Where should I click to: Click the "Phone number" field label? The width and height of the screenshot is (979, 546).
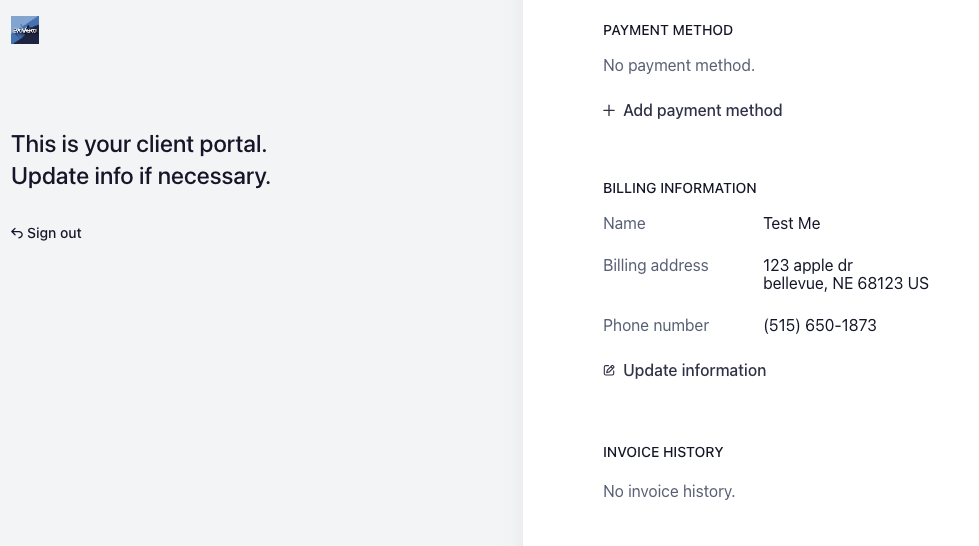coord(656,325)
